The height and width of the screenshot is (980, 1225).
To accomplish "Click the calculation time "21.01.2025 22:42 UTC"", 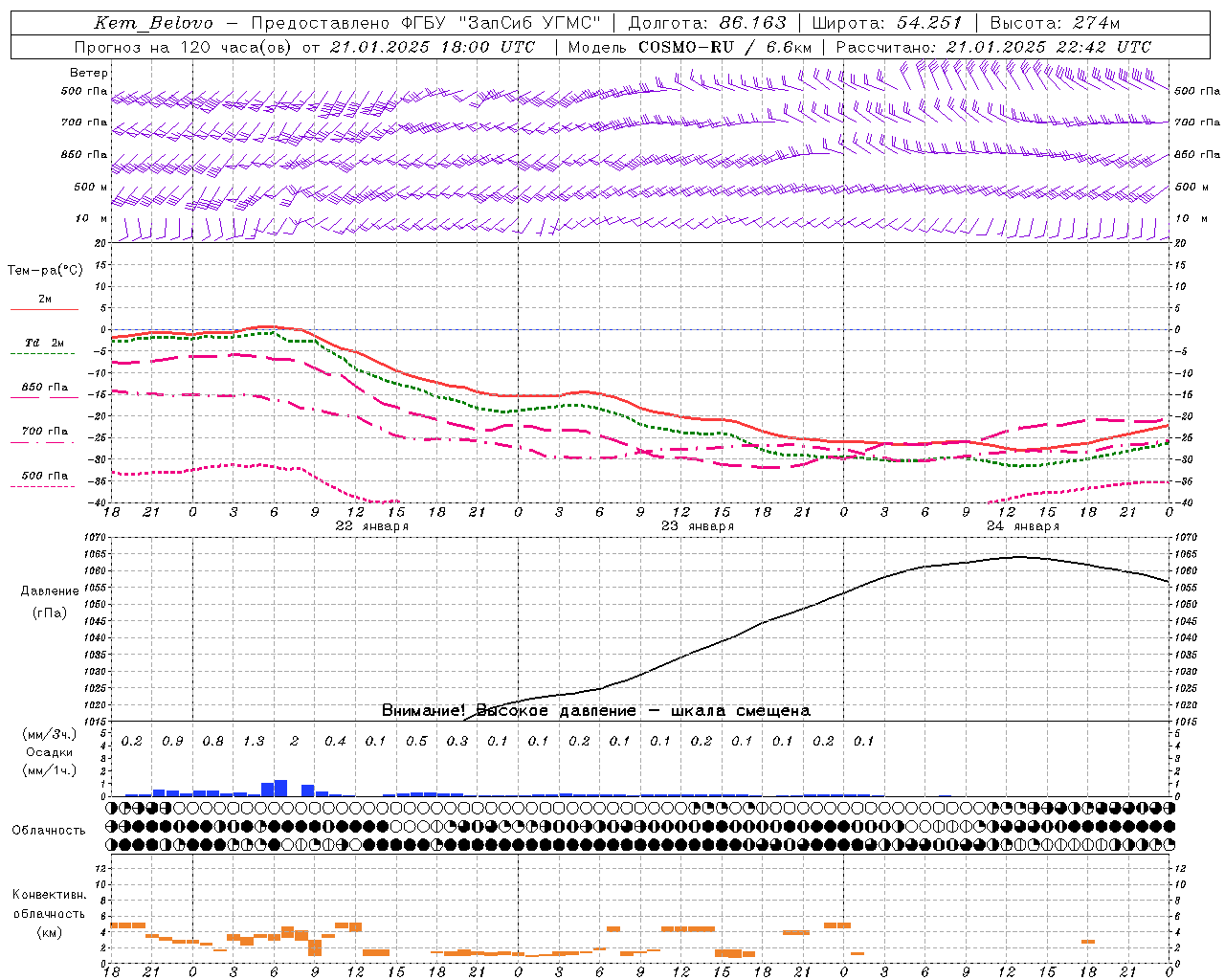I will (x=1049, y=47).
